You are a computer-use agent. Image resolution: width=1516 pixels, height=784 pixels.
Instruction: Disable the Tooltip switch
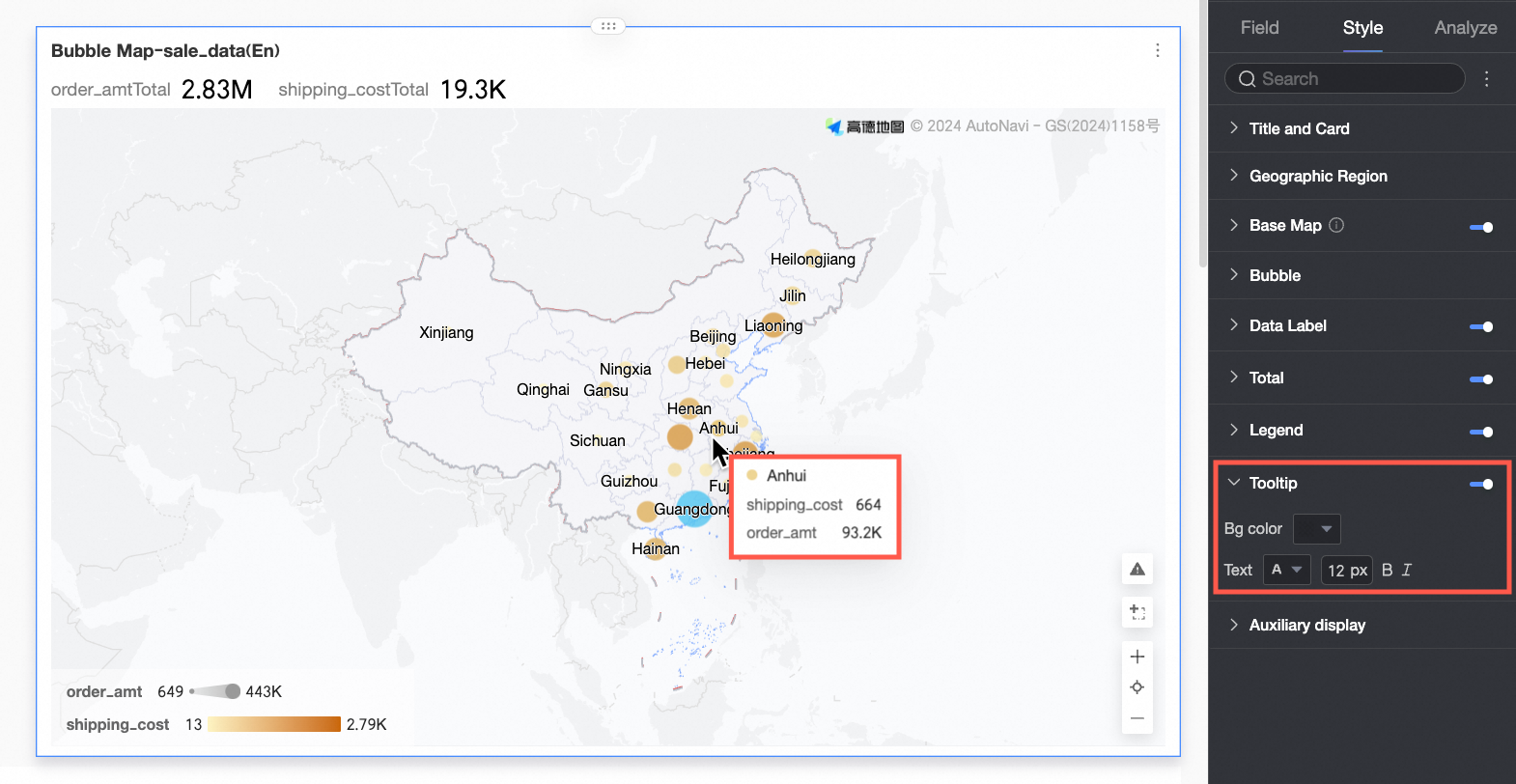[1481, 484]
